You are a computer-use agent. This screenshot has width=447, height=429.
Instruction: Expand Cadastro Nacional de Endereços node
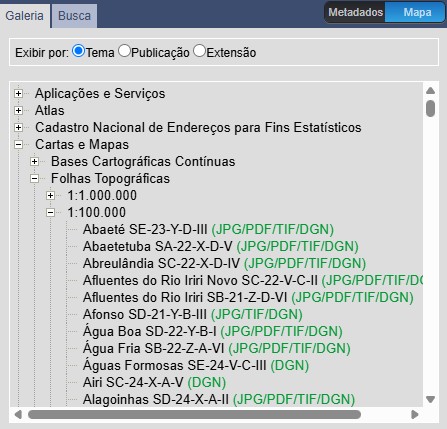click(19, 127)
